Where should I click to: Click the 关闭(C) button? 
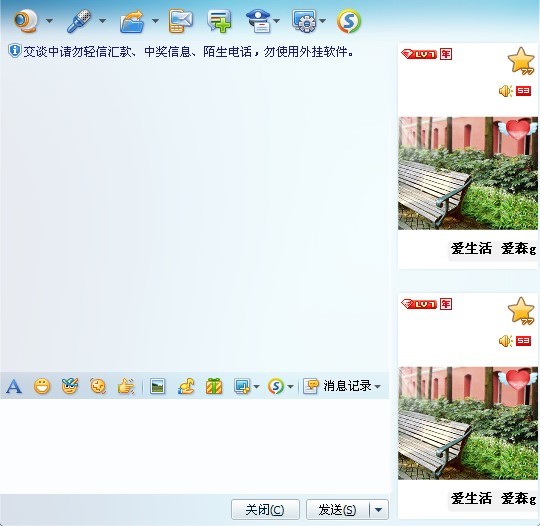click(x=265, y=509)
